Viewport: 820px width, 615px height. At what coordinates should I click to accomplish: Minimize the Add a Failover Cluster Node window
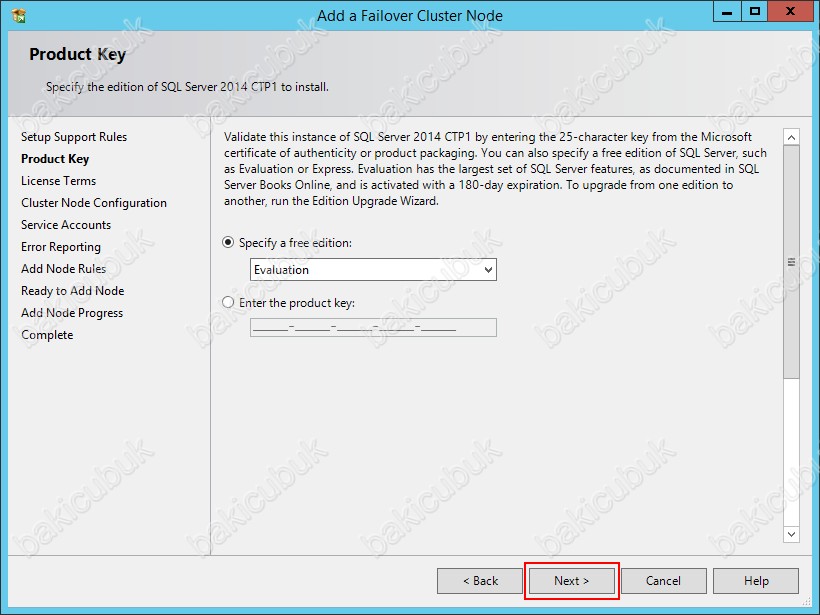point(727,12)
